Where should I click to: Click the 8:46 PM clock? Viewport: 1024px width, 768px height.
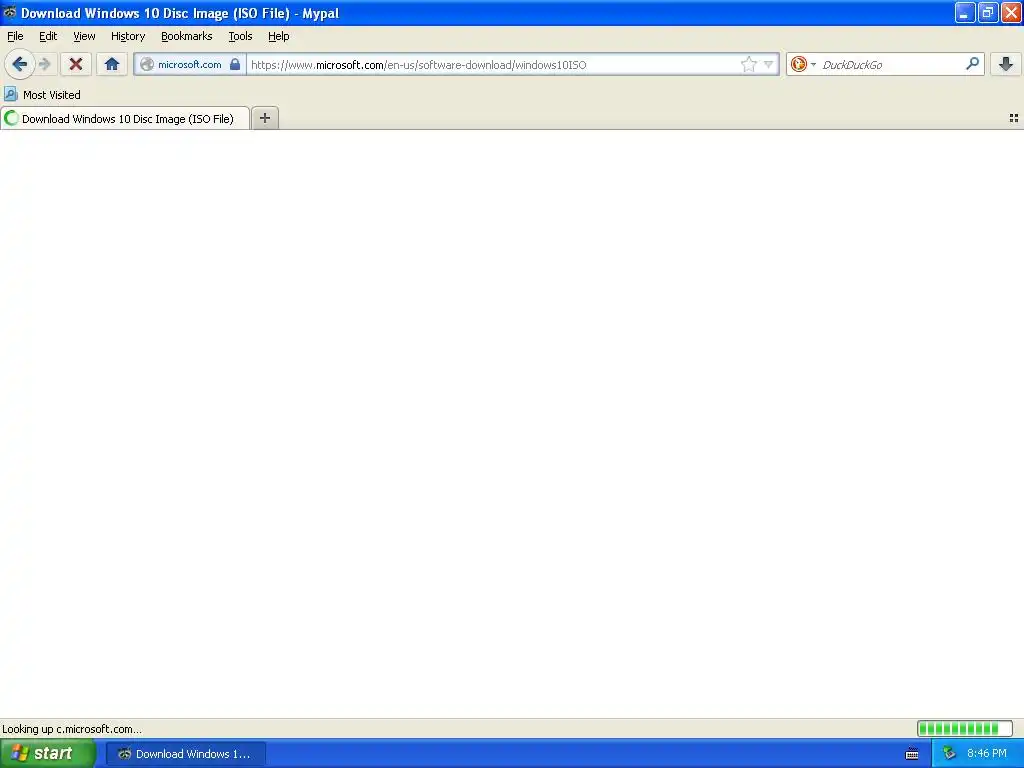pos(987,754)
